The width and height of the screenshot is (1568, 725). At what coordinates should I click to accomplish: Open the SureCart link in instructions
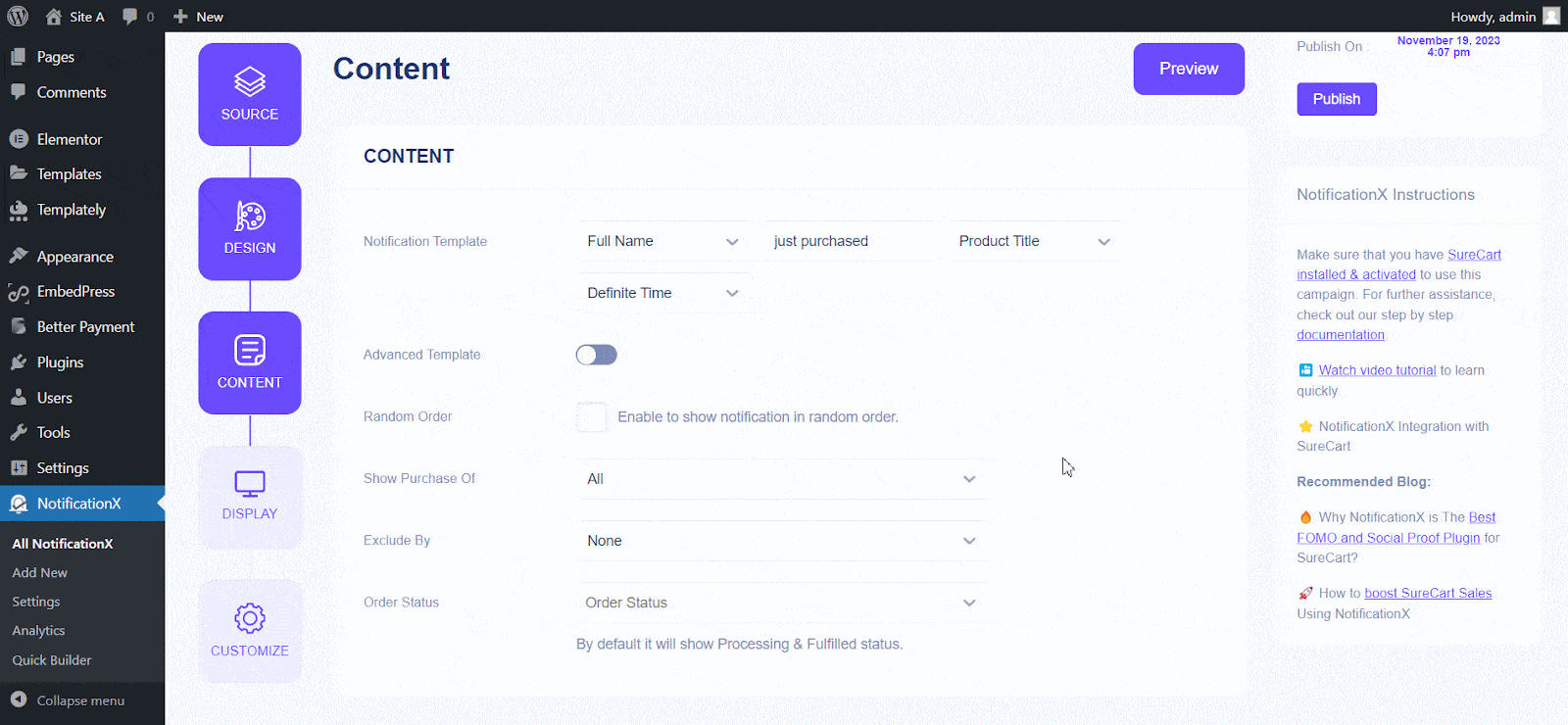click(x=1474, y=255)
